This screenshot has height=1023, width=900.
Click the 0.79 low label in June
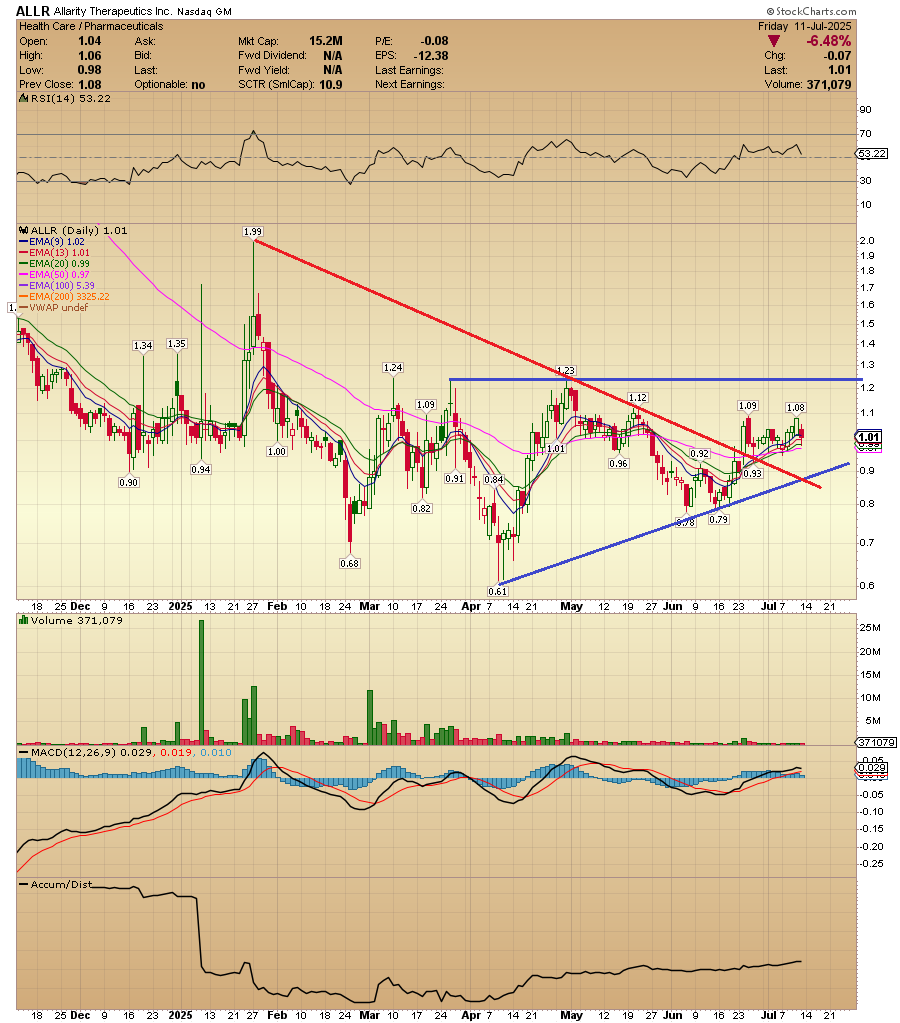(719, 520)
